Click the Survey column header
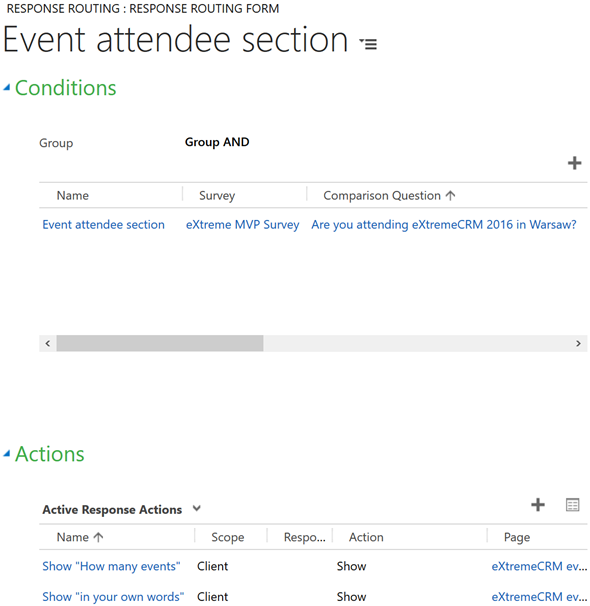Image resolution: width=590 pixels, height=606 pixels. point(217,196)
